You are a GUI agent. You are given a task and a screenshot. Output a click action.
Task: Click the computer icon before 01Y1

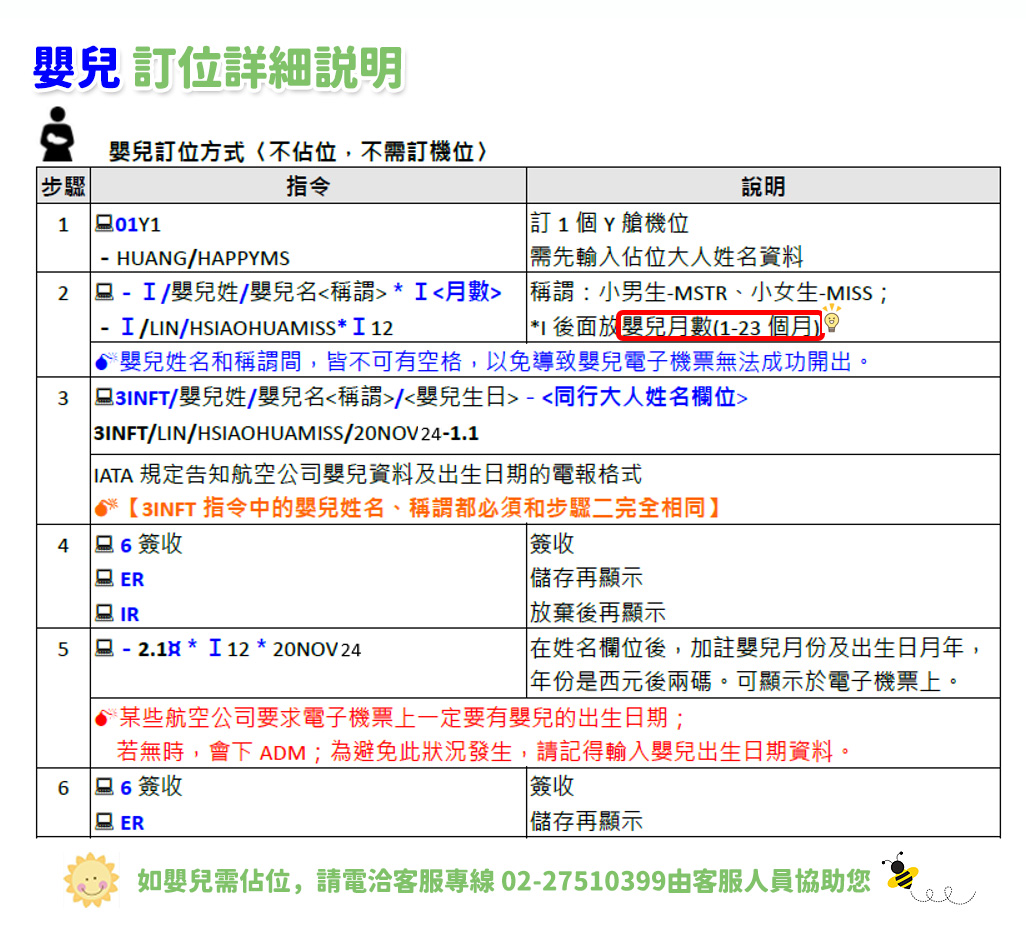pyautogui.click(x=104, y=223)
